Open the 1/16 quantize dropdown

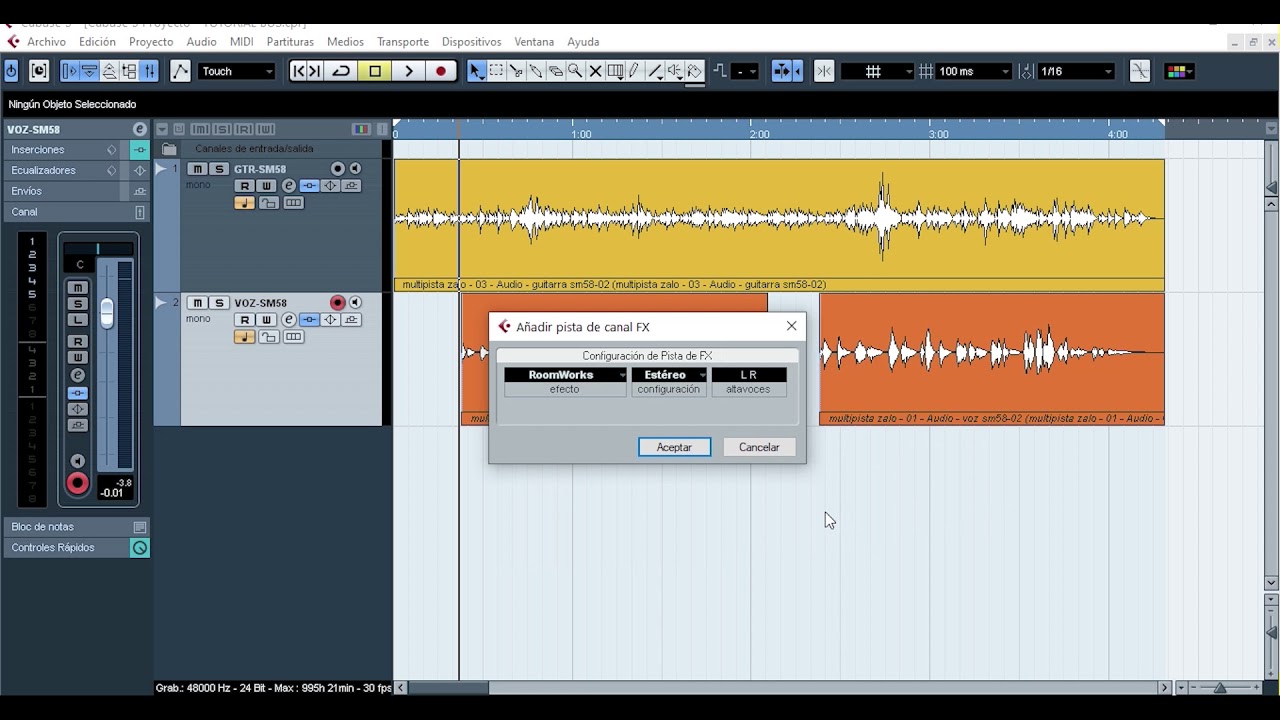tap(1076, 71)
